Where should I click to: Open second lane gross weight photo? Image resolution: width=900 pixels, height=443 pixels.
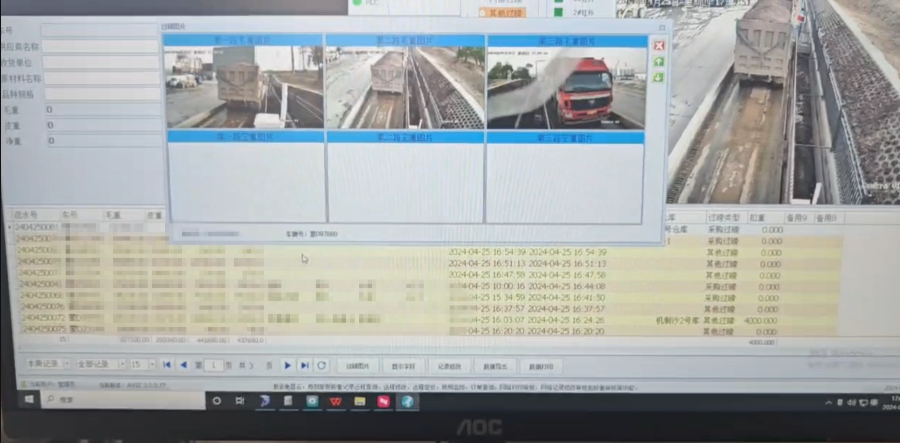(405, 87)
